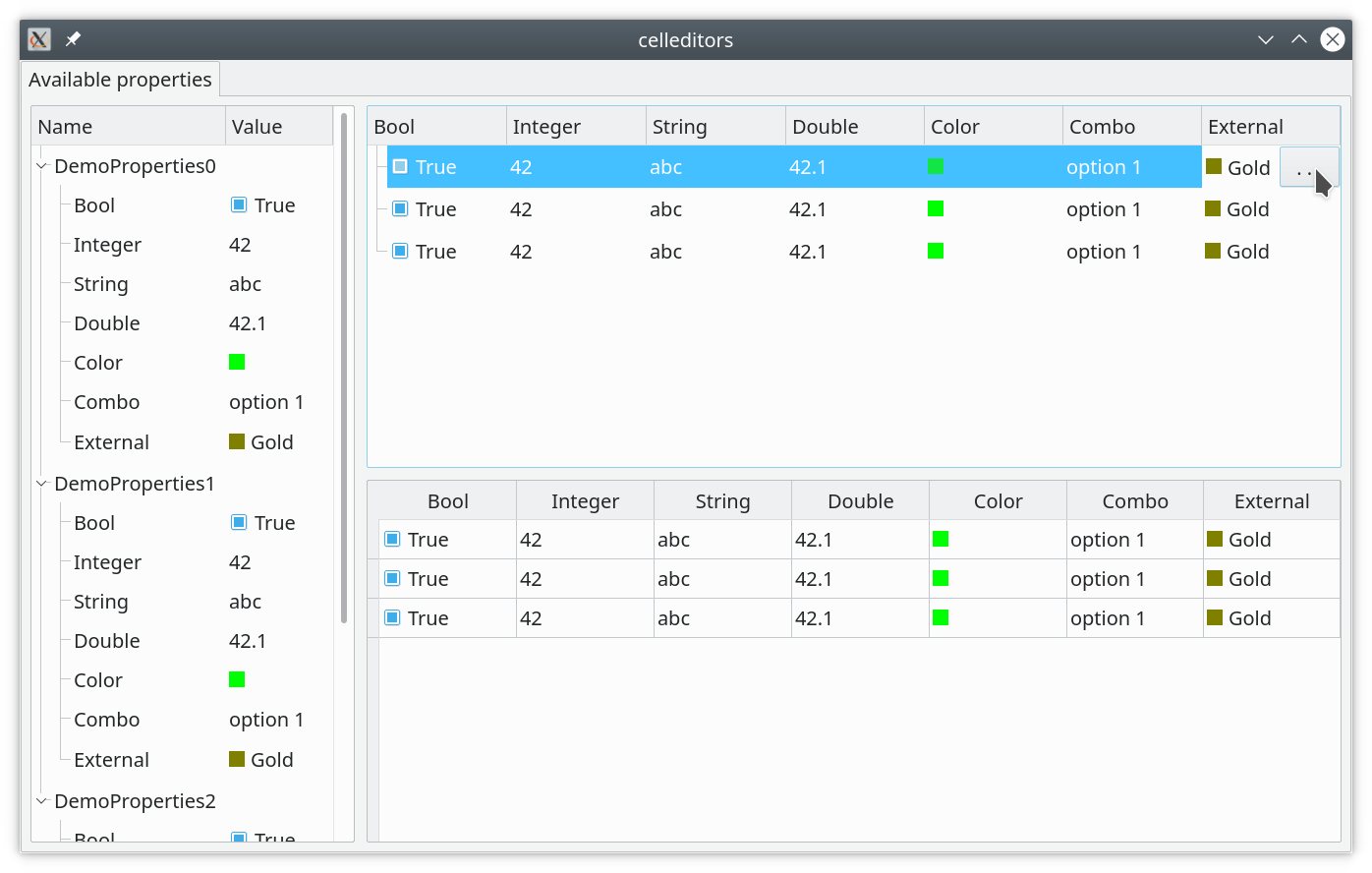Screen dimensions: 1372x873
Task: Toggle Bool checkbox in highlighted tree row
Action: [400, 166]
